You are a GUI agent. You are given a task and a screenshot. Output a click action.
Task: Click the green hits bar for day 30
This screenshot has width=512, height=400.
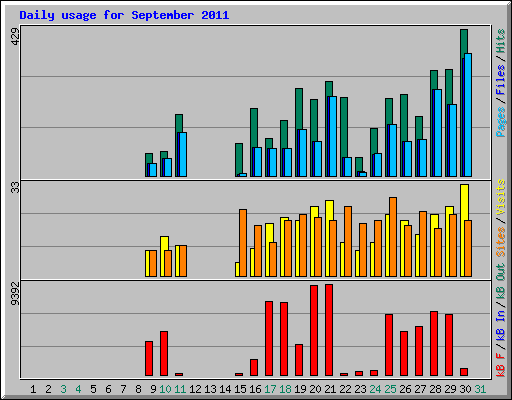[464, 43]
